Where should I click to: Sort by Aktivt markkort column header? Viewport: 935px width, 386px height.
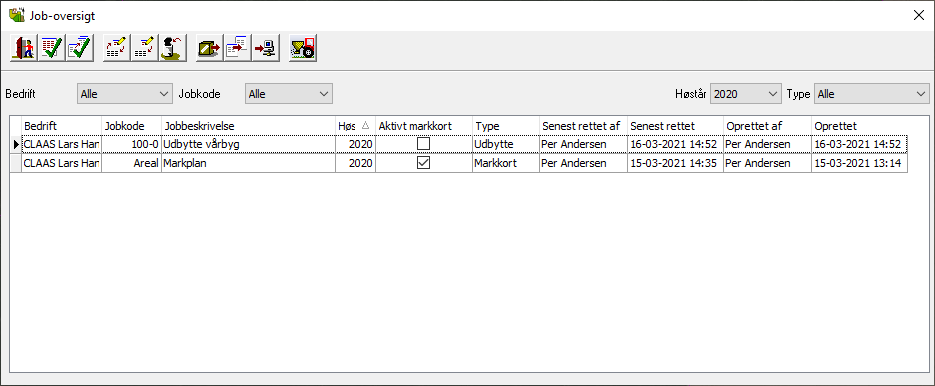coord(424,126)
